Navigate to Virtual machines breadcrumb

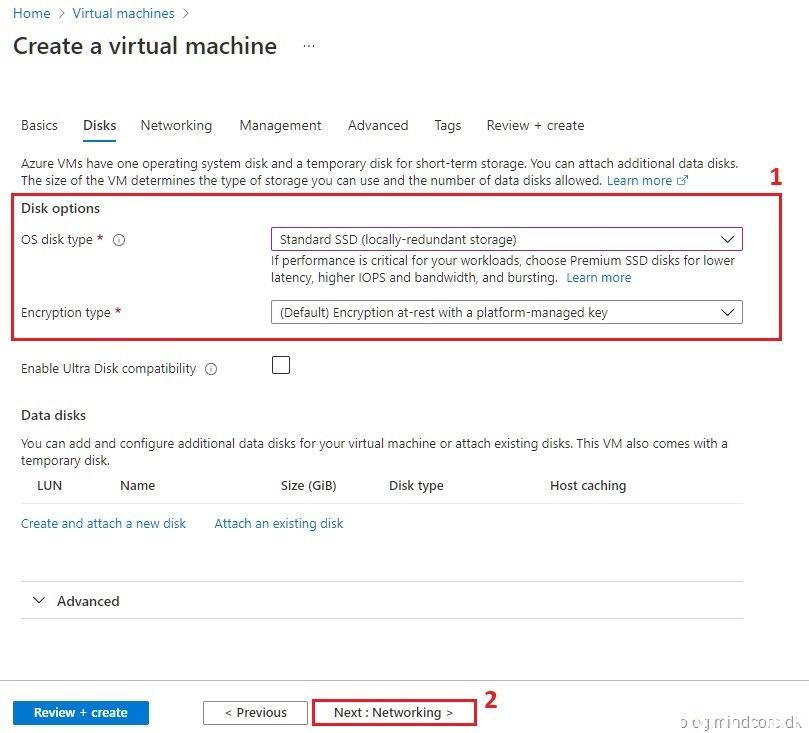point(123,13)
